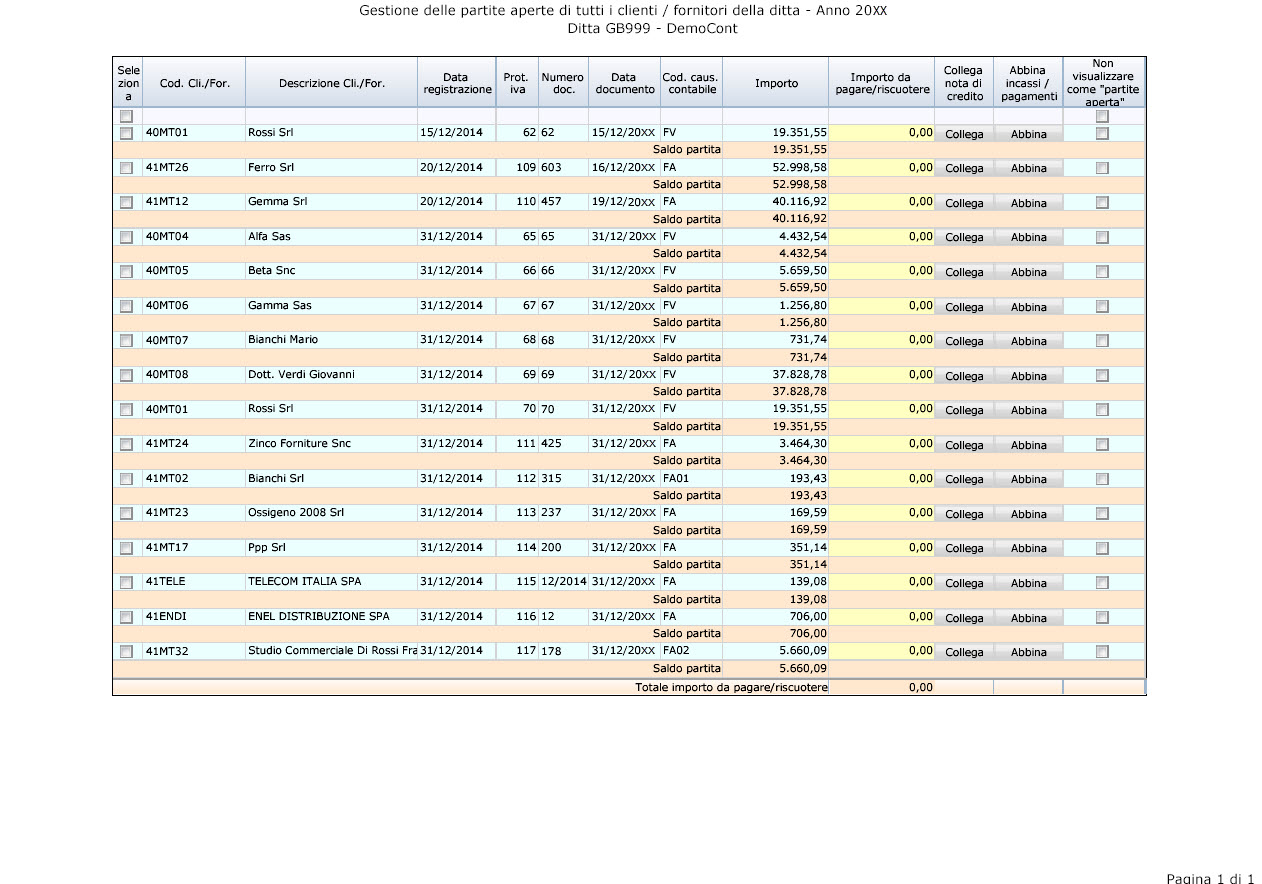Click Abbina for ENEL DISTRIBUZIONE SPA

[1028, 618]
